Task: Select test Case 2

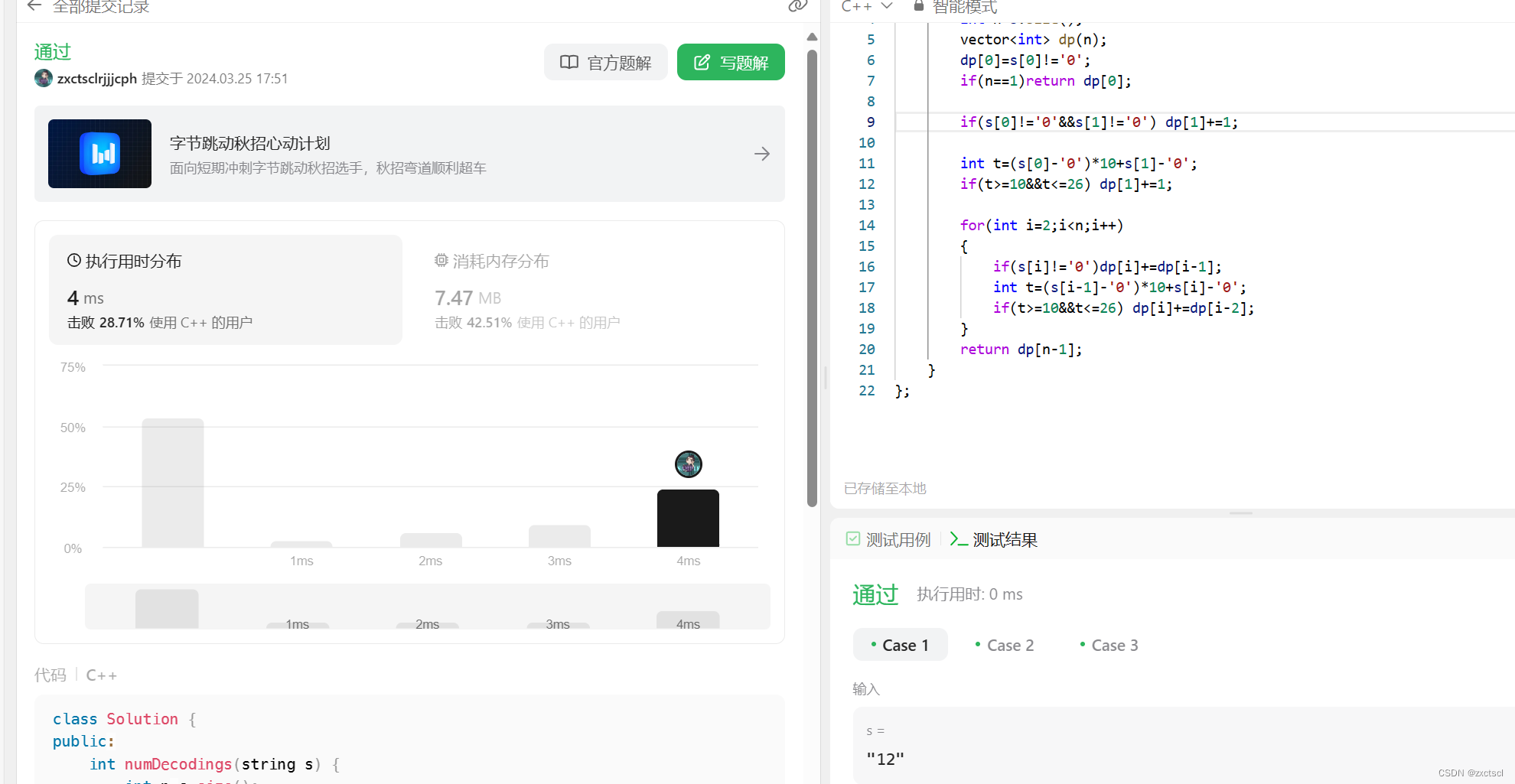Action: click(x=1005, y=645)
